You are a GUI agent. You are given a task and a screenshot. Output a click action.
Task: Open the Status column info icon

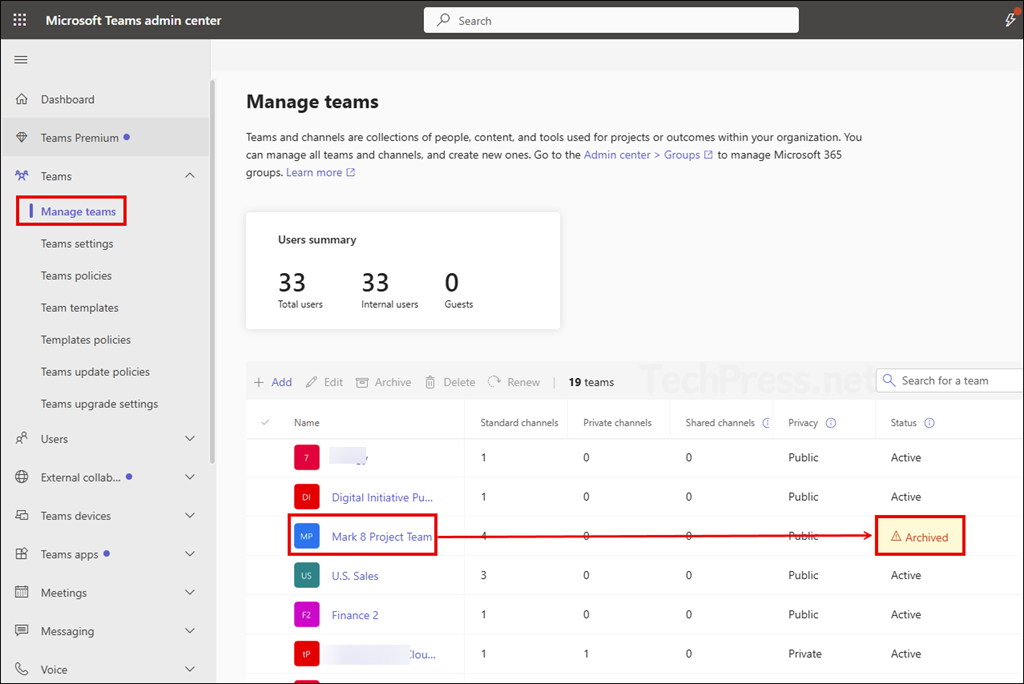tap(930, 422)
